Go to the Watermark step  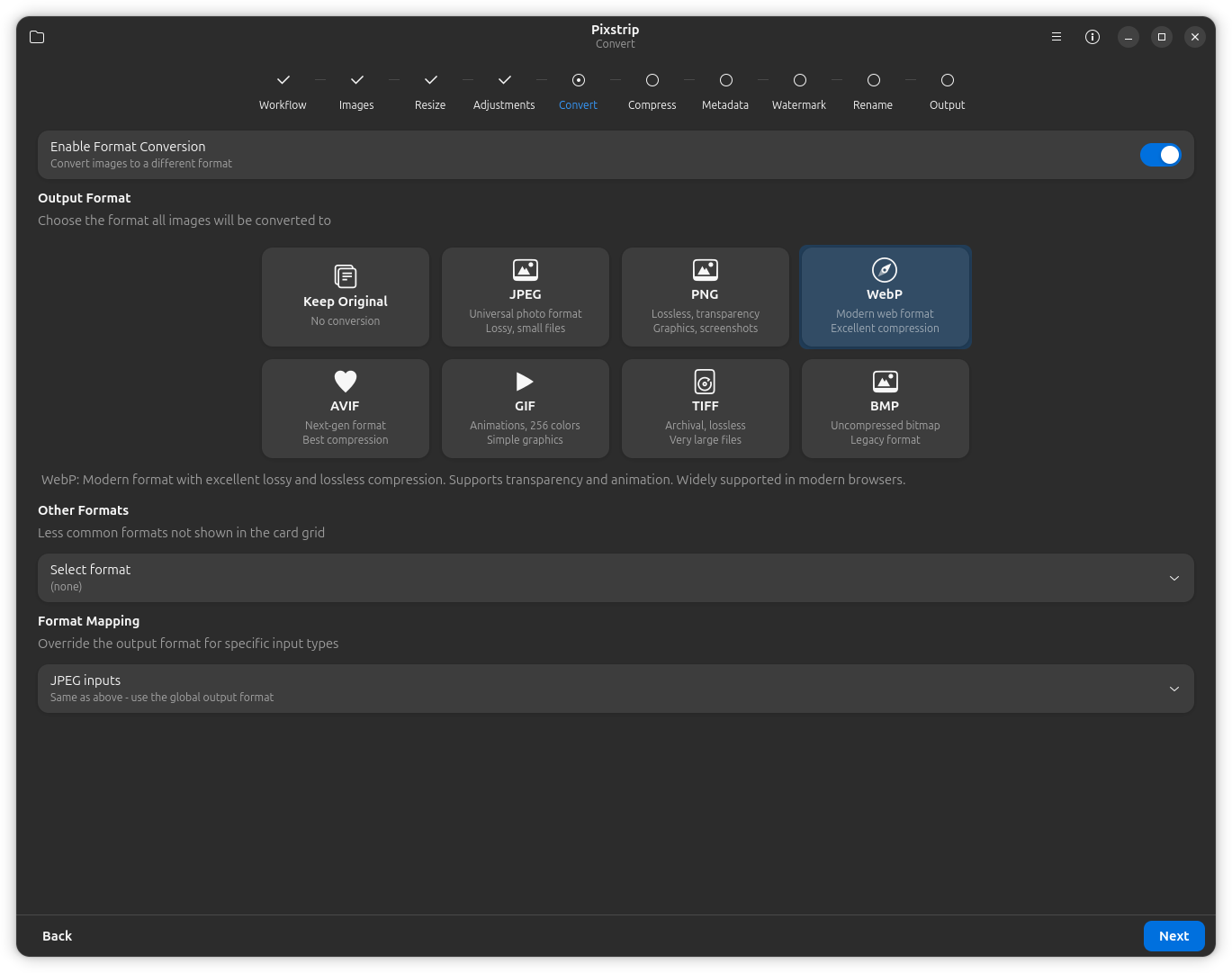coord(799,91)
